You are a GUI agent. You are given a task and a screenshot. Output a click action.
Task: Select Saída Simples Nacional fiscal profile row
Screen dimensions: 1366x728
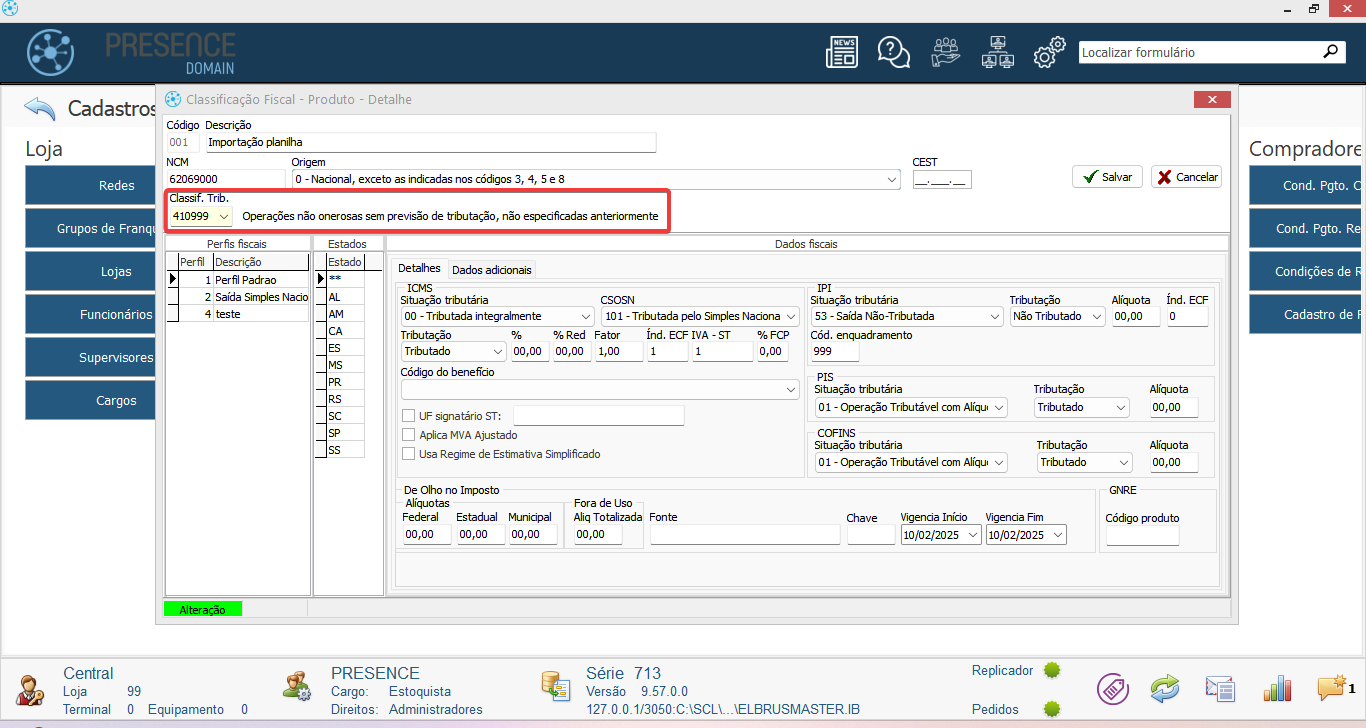[260, 297]
